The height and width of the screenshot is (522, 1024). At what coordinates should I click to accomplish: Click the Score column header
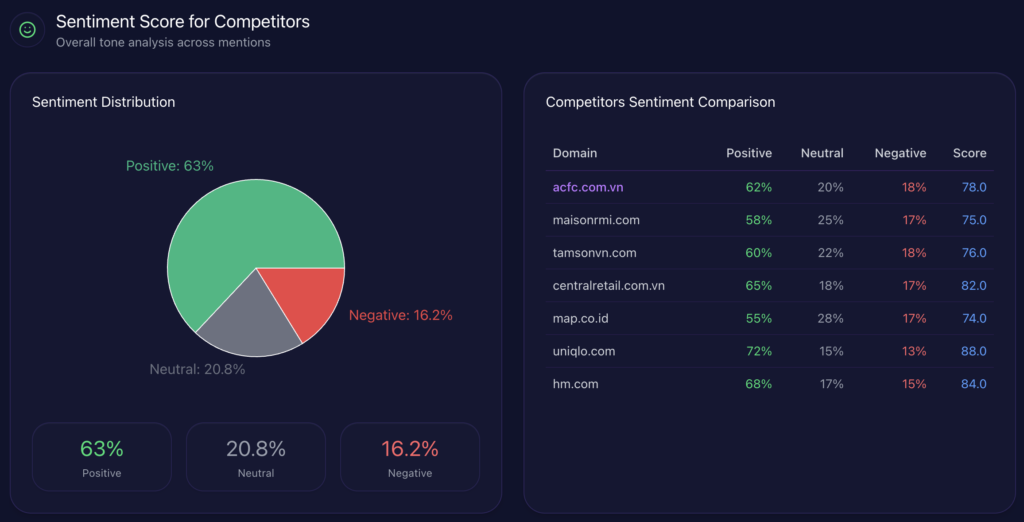point(970,153)
